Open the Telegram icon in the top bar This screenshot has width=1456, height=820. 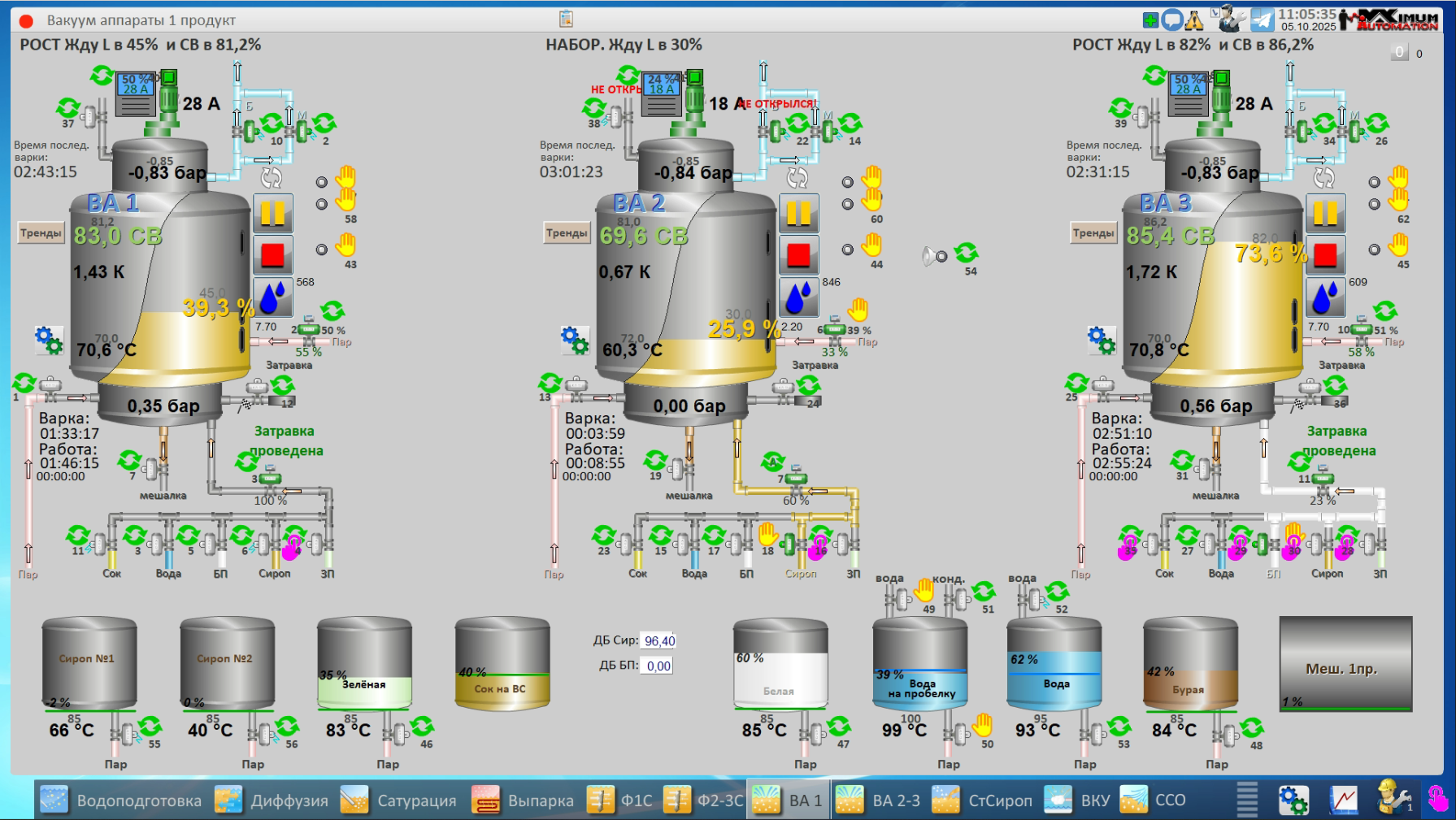(1262, 20)
